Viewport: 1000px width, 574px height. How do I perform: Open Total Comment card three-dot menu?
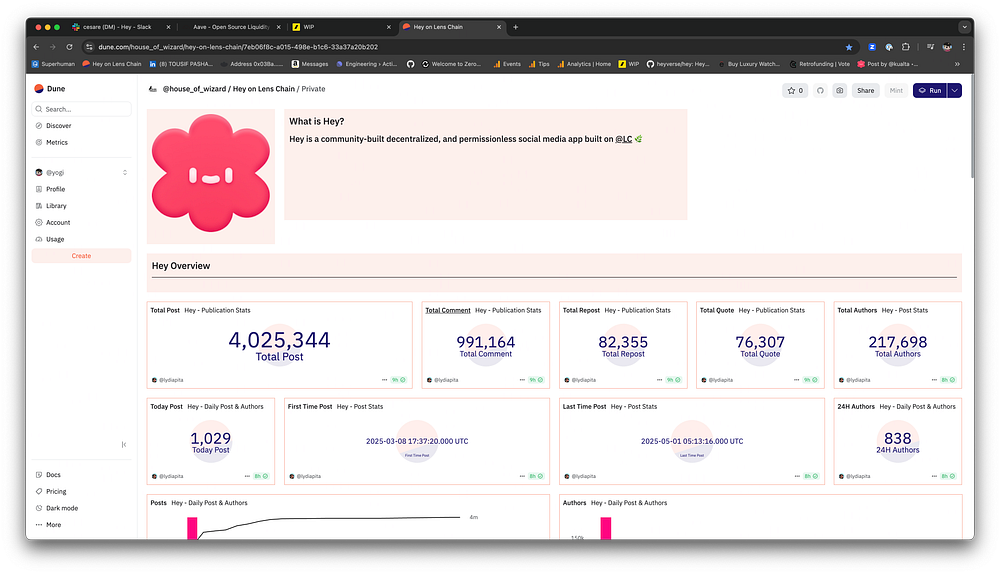tap(522, 379)
